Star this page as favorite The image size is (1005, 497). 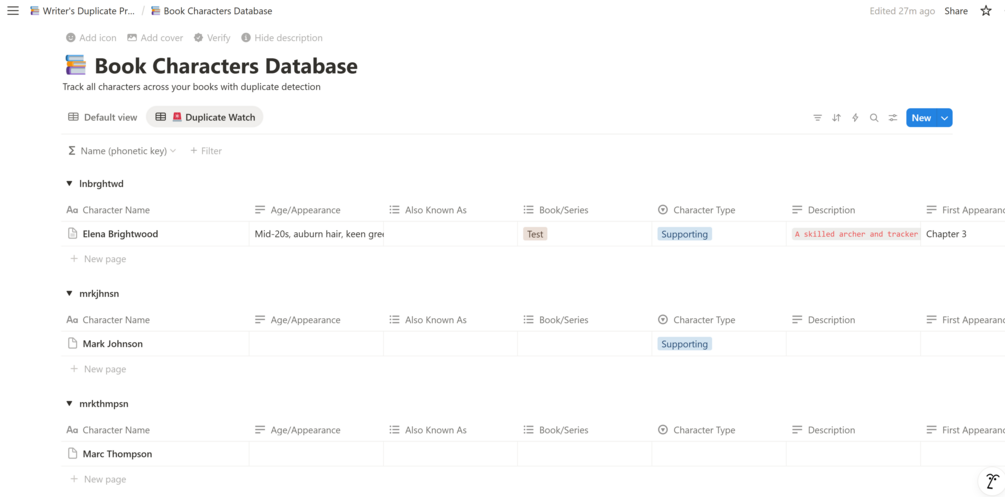pos(986,11)
